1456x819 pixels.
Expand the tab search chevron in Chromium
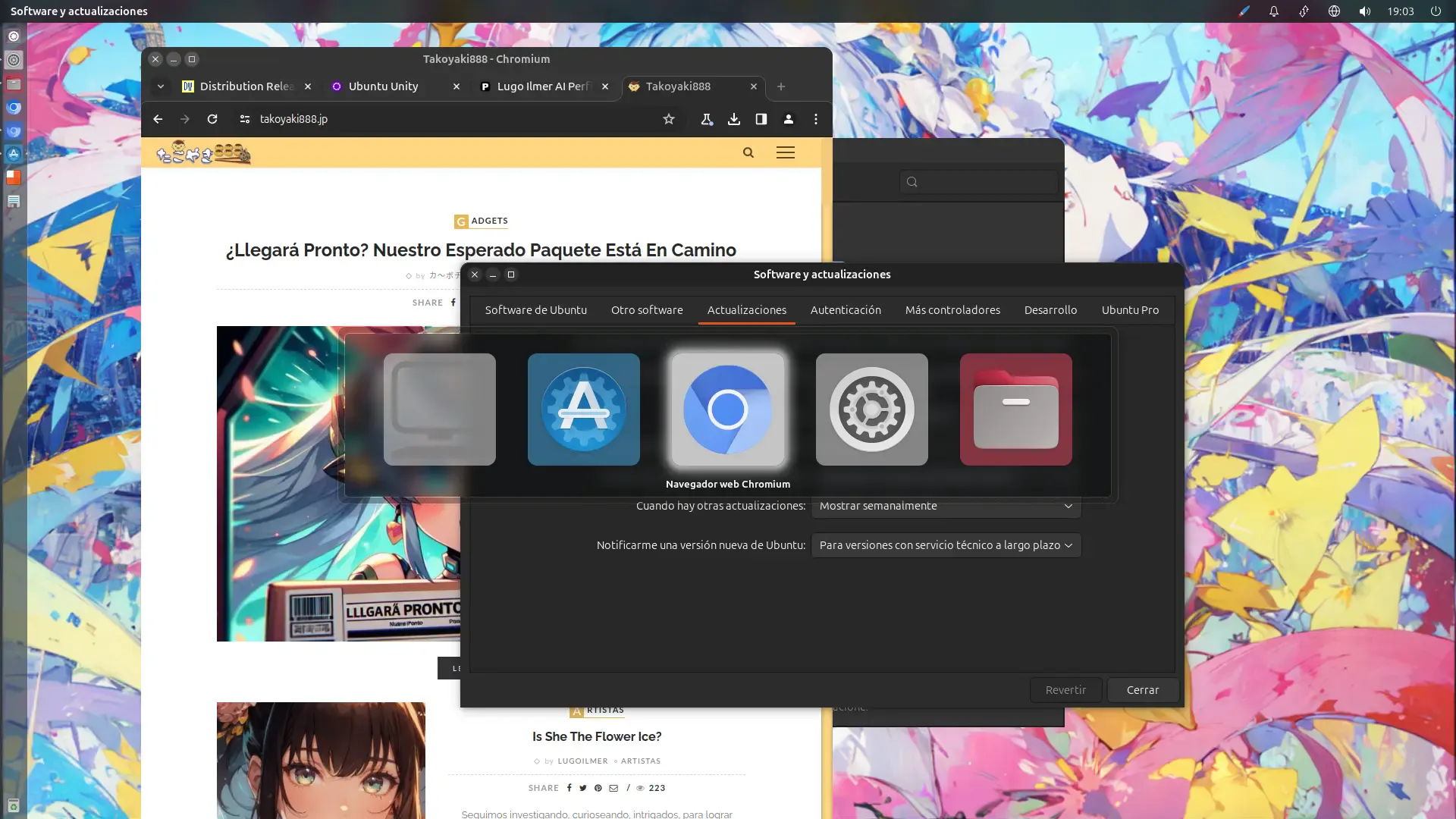tap(160, 86)
